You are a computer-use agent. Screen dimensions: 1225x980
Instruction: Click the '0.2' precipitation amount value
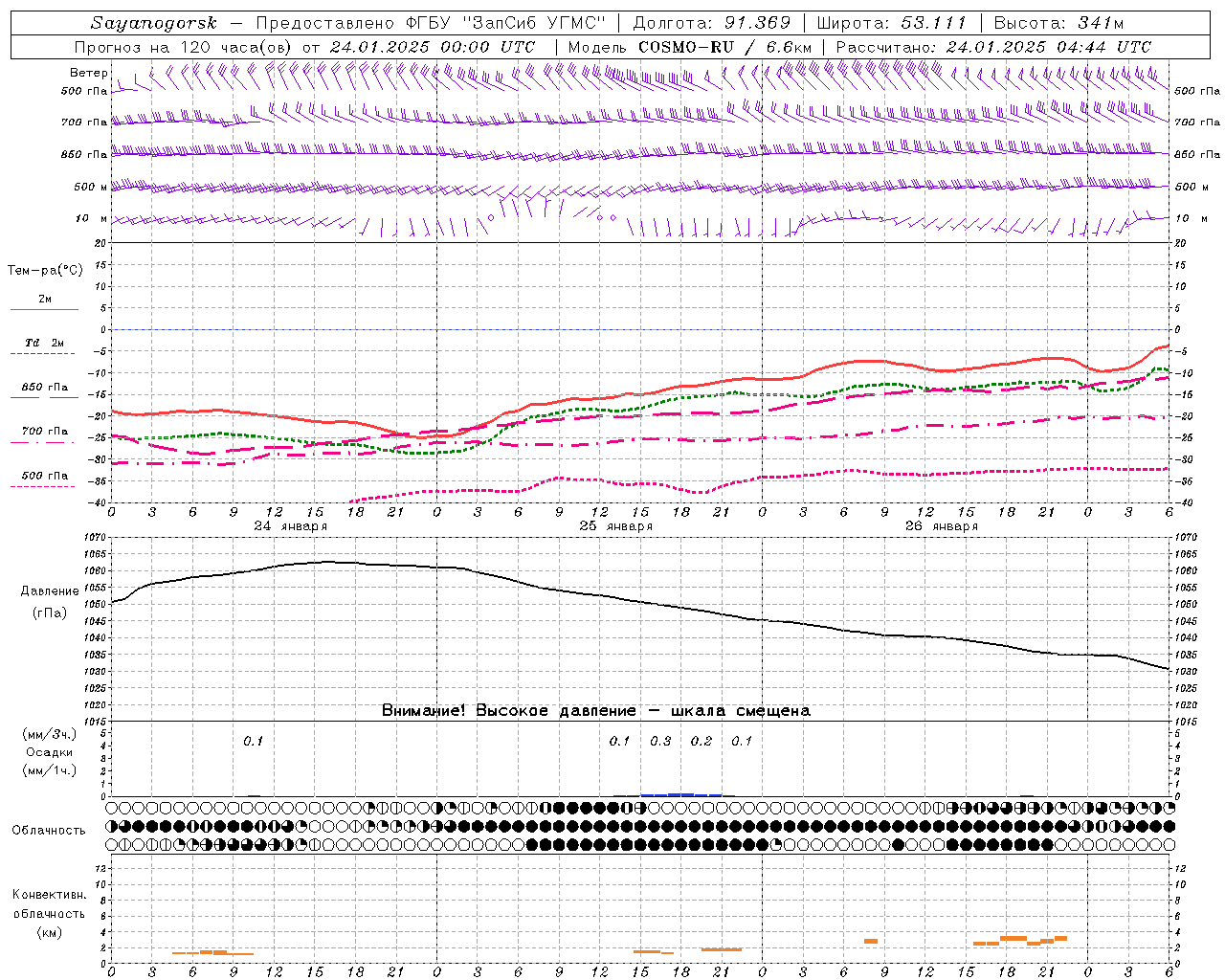702,741
